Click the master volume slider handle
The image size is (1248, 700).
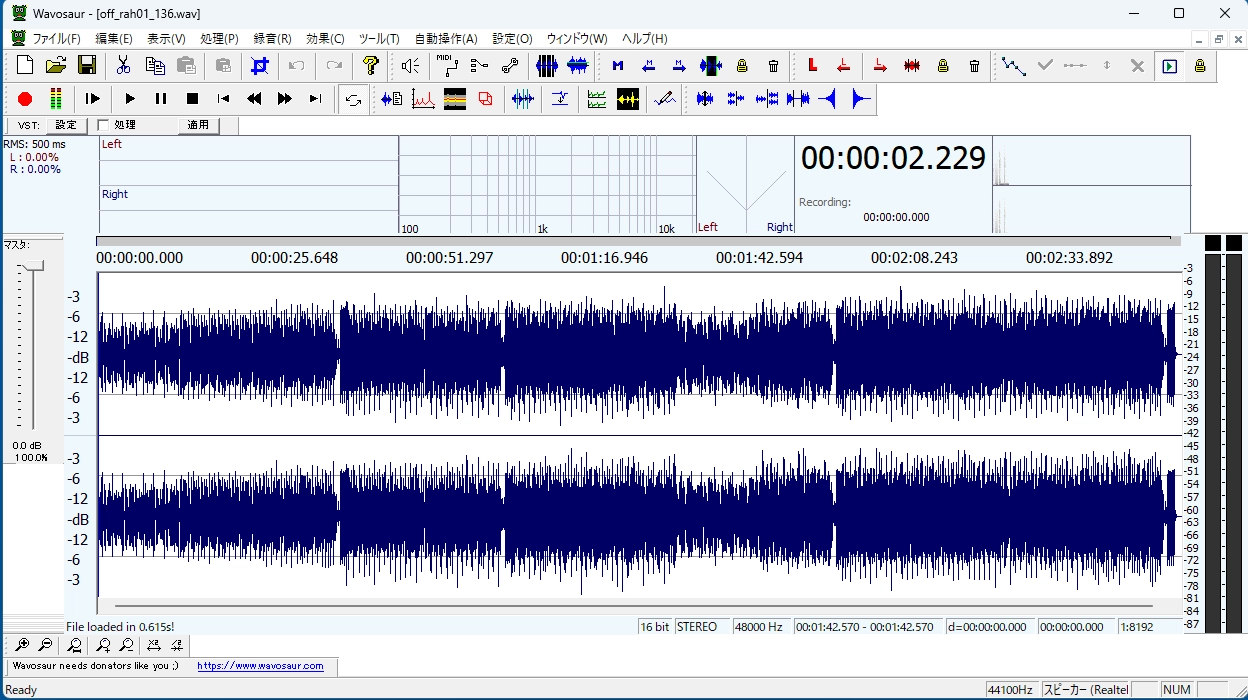33,265
